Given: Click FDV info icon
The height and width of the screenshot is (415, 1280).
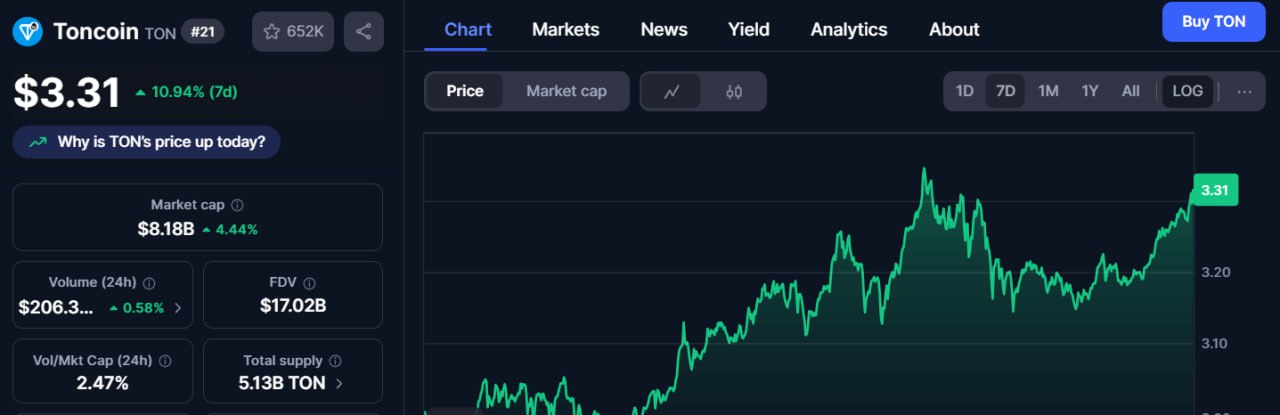Looking at the screenshot, I should pyautogui.click(x=309, y=283).
